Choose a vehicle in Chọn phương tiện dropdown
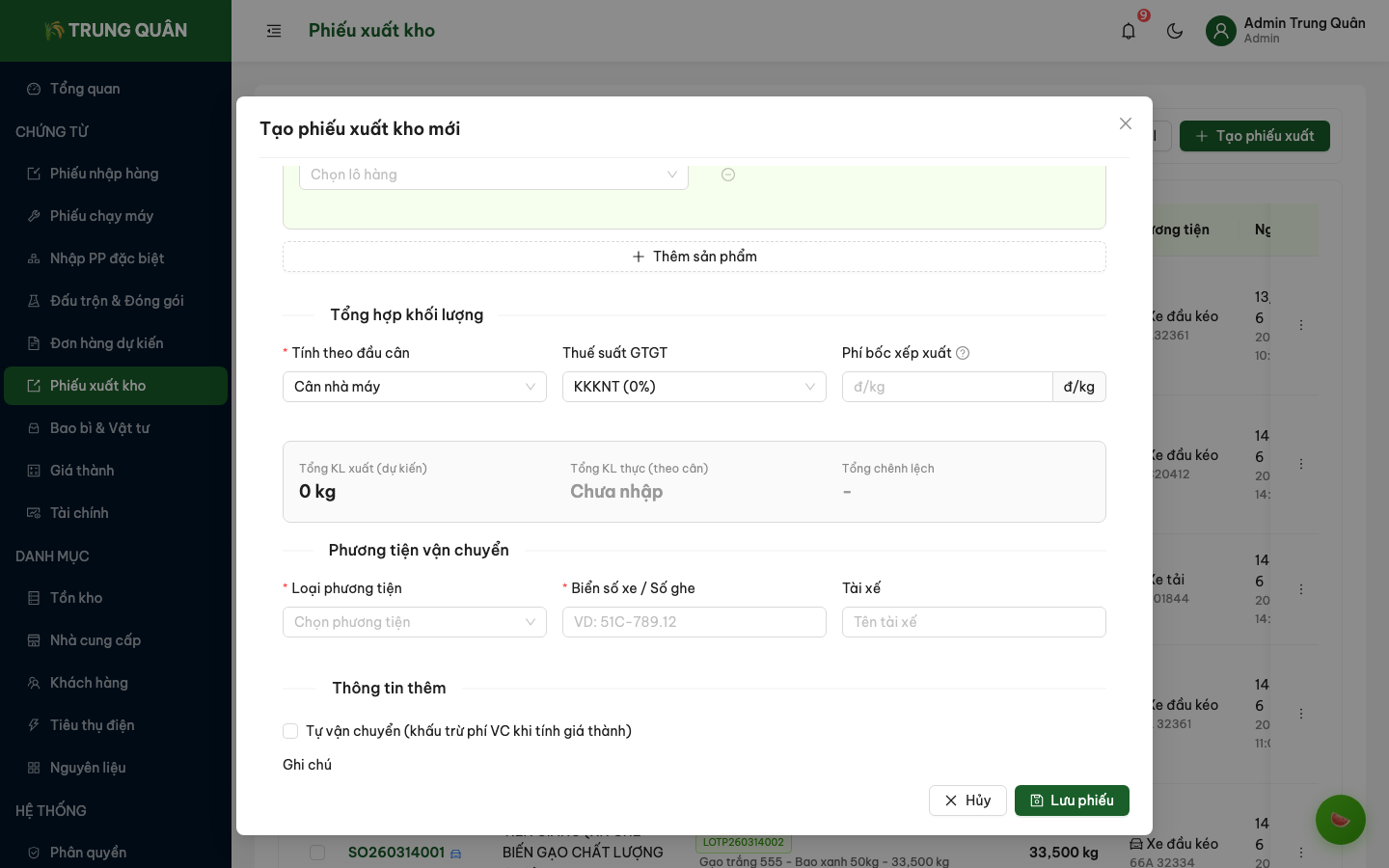The image size is (1389, 868). (414, 622)
